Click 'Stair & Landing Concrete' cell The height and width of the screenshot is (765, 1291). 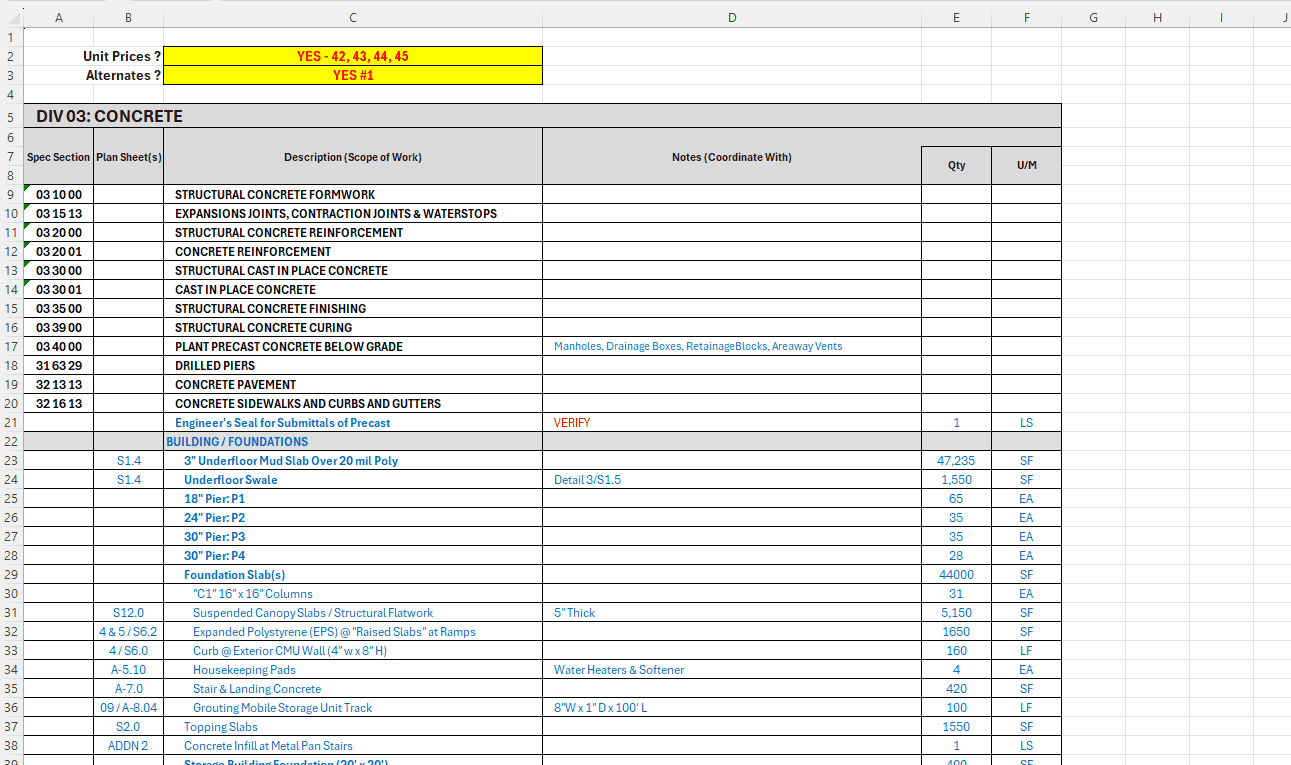353,688
